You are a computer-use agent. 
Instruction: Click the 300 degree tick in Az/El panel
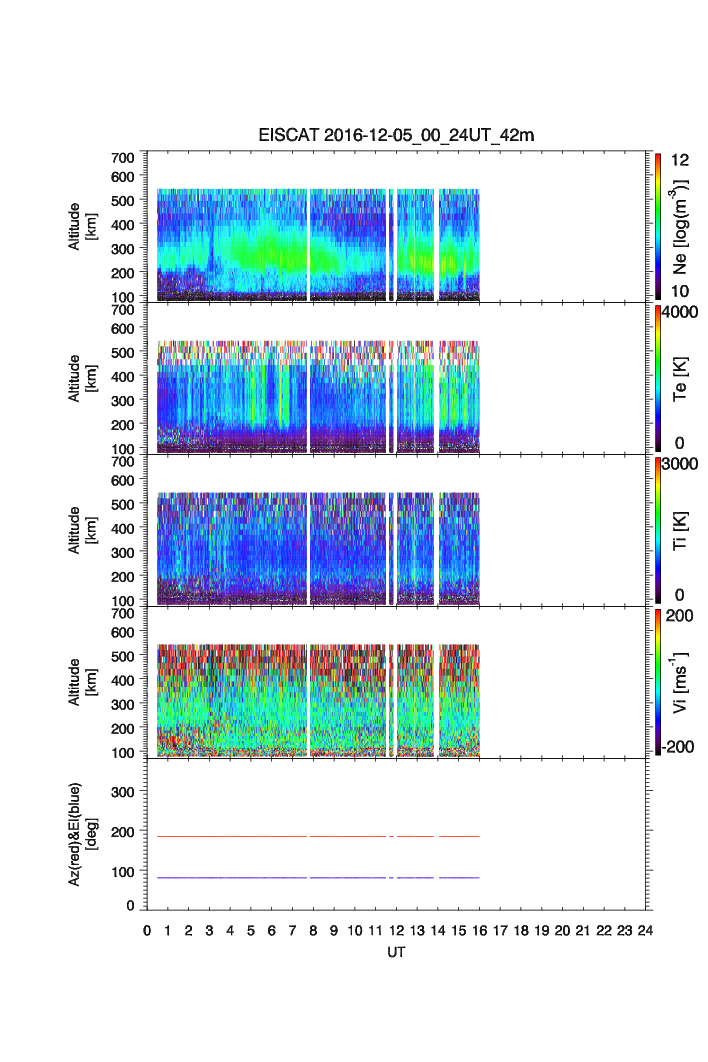[123, 792]
